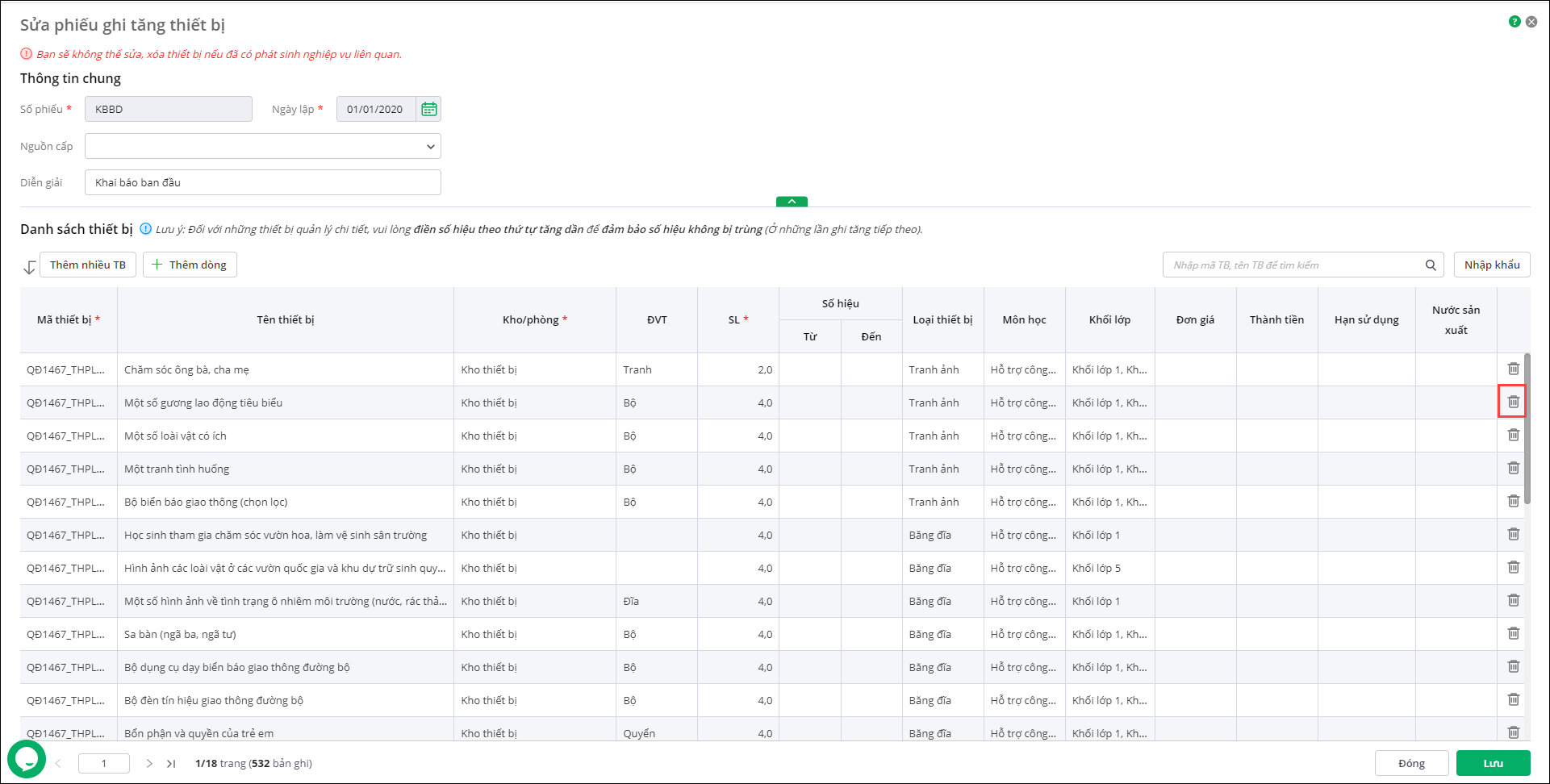Open the chat support bubble icon

(x=27, y=759)
